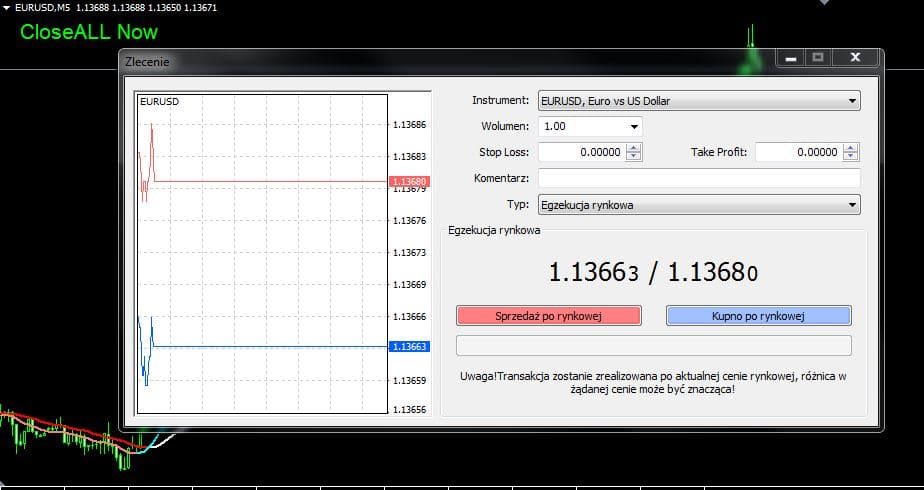Click the Kupno po rynkowej buy button
Screen dimensions: 924x490
coord(758,316)
